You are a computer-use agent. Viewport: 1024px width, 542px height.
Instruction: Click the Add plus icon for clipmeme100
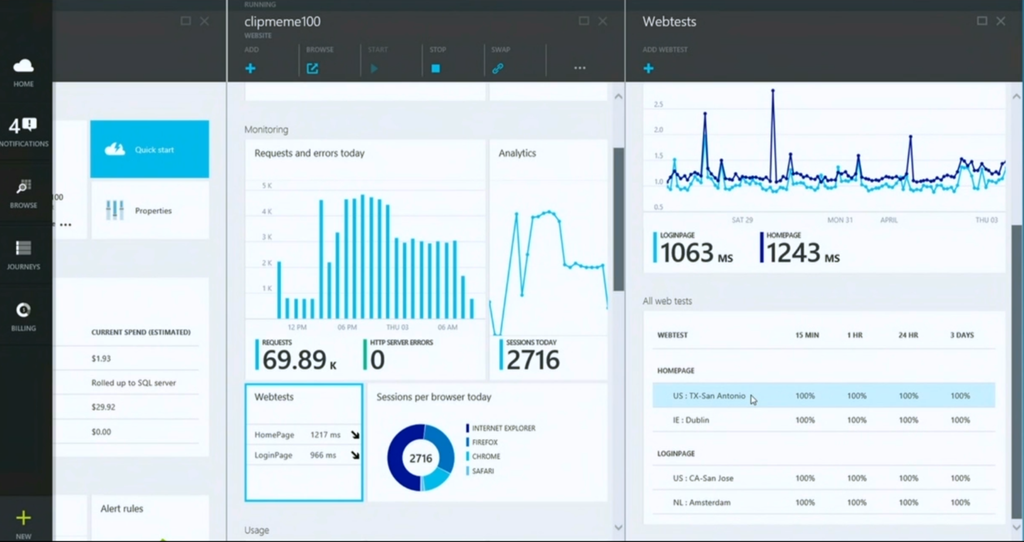click(250, 68)
